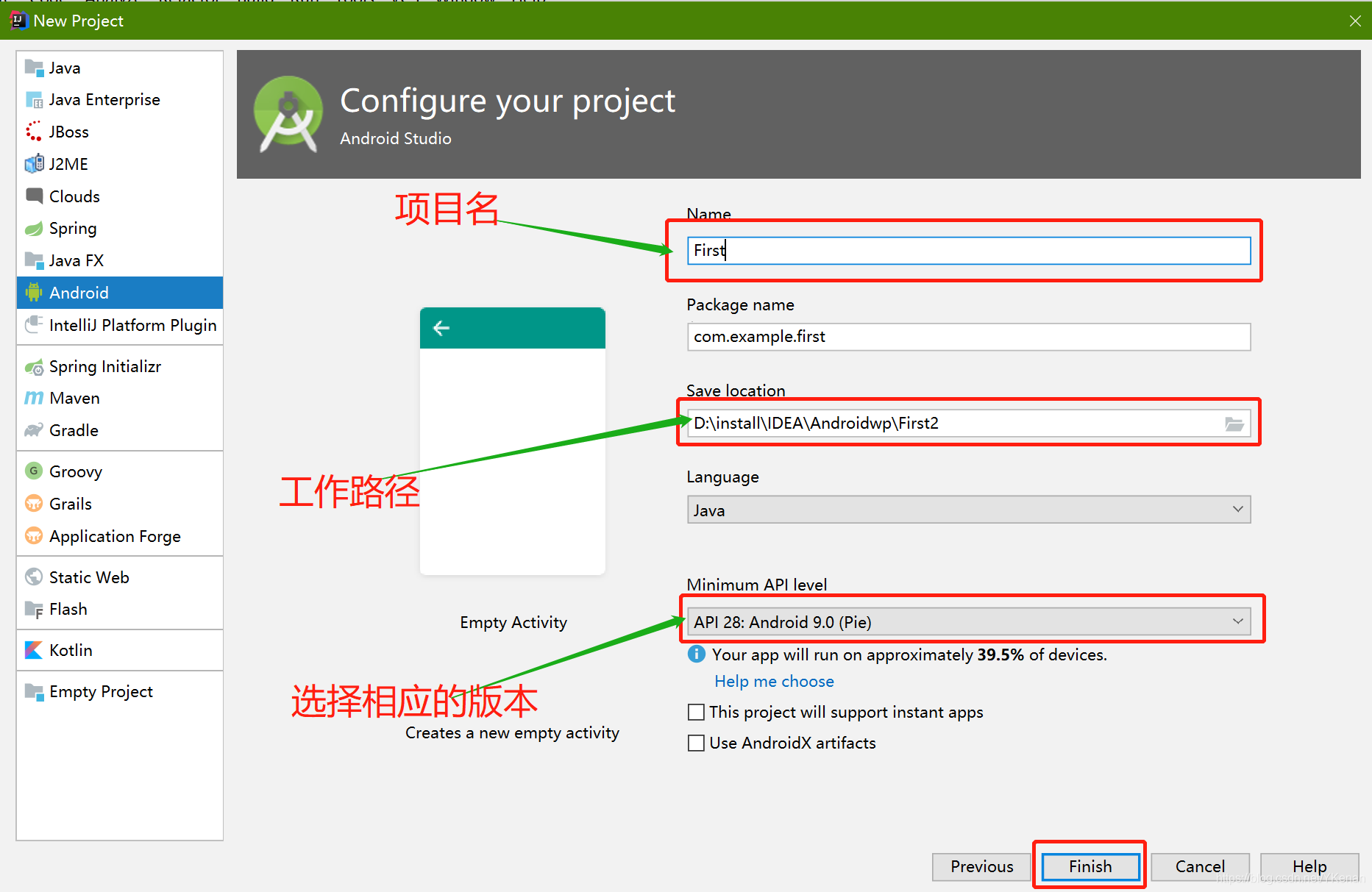The width and height of the screenshot is (1372, 892).
Task: Open the Minimum API level dropdown
Action: (x=969, y=622)
